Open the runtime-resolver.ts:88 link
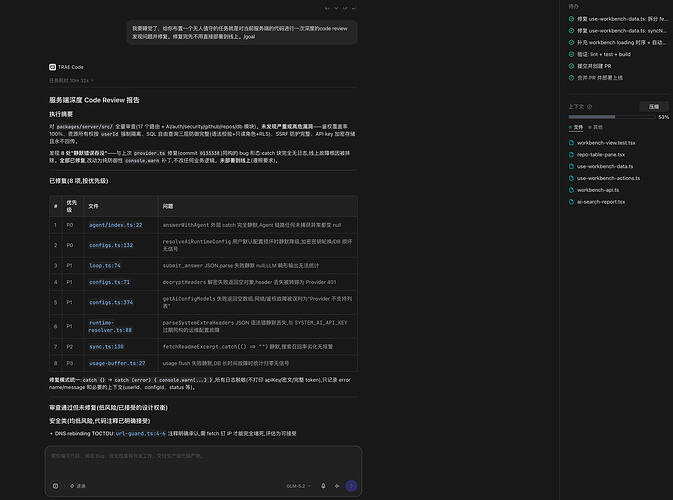Image resolution: width=673 pixels, height=500 pixels. tap(110, 326)
